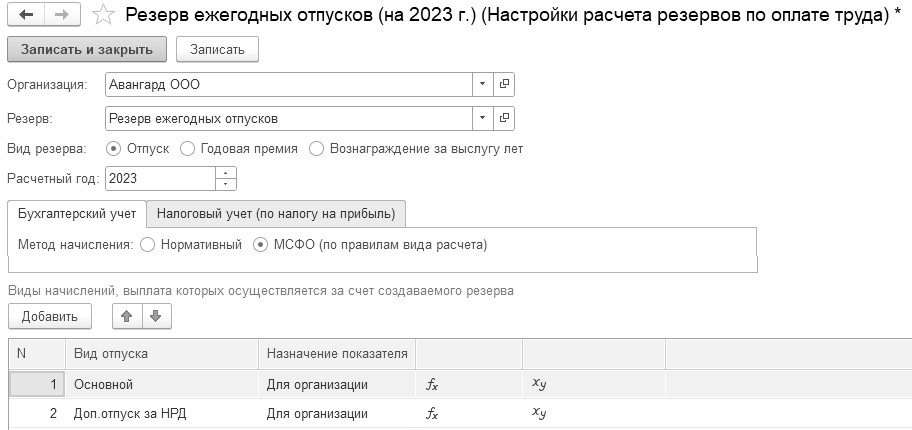Open the Бухгалтерский учет tab
Image resolution: width=912 pixels, height=430 pixels.
coord(77,214)
